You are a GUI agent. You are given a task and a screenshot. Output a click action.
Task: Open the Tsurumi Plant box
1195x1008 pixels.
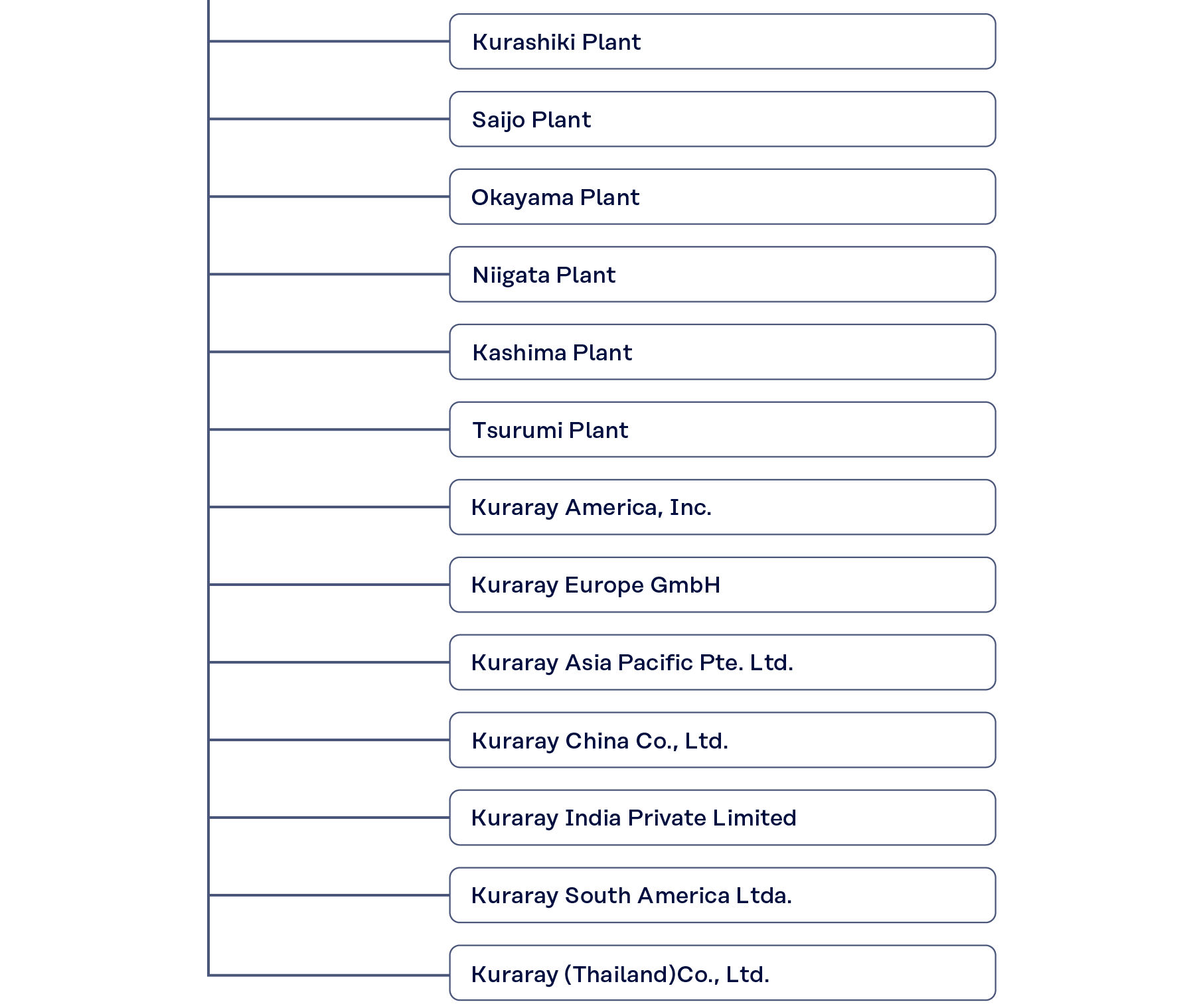point(722,430)
